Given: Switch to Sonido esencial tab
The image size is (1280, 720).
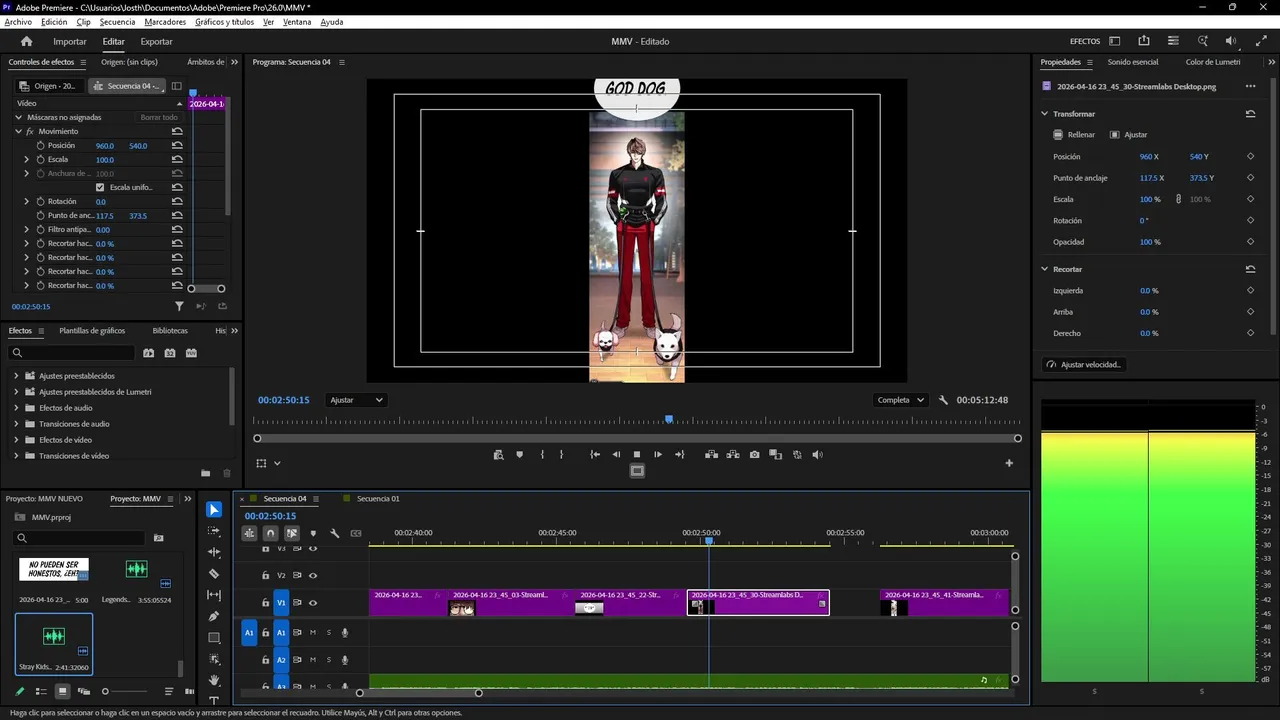Looking at the screenshot, I should tap(1133, 62).
